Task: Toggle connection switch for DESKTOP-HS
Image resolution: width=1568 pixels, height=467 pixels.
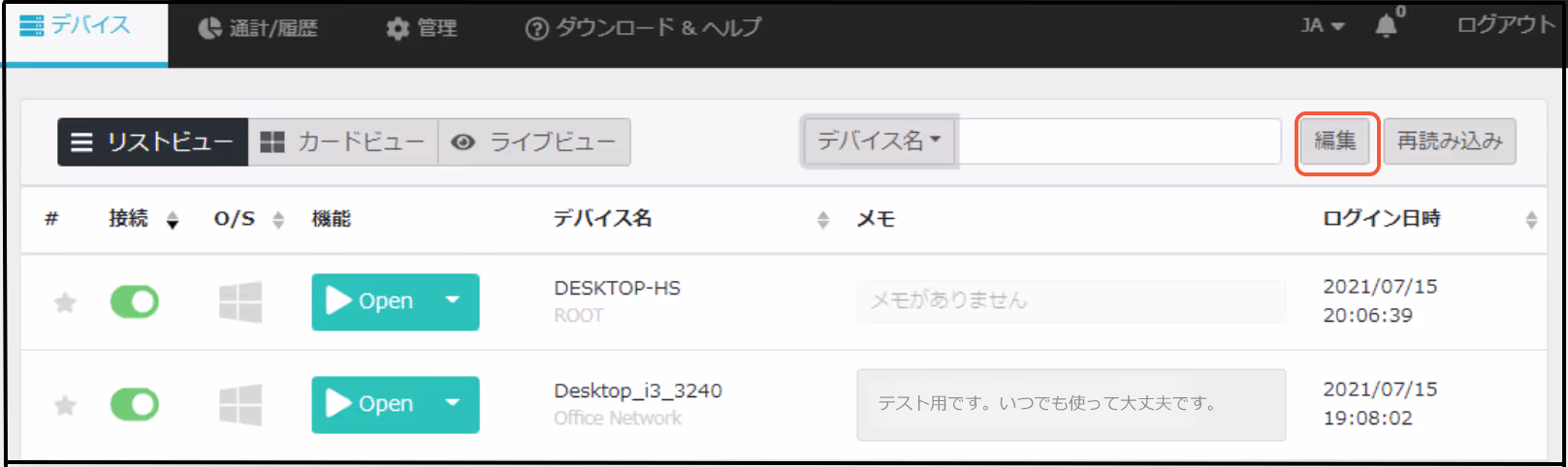Action: pos(135,302)
